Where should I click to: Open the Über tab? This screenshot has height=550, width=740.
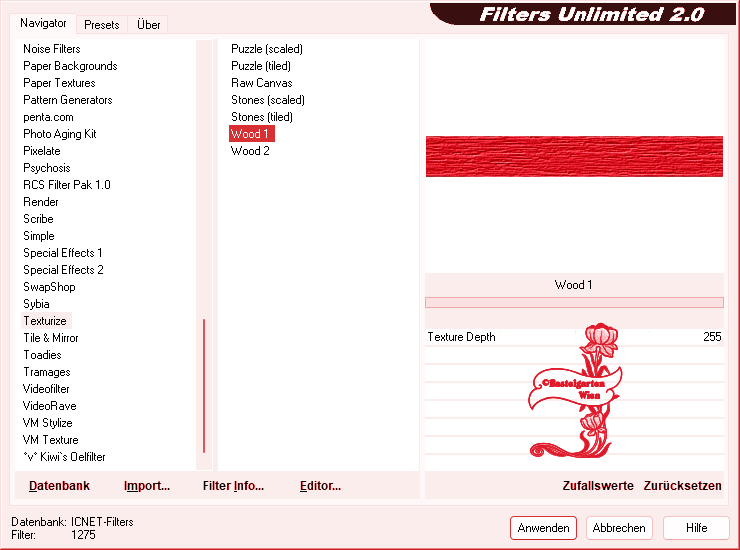click(148, 25)
